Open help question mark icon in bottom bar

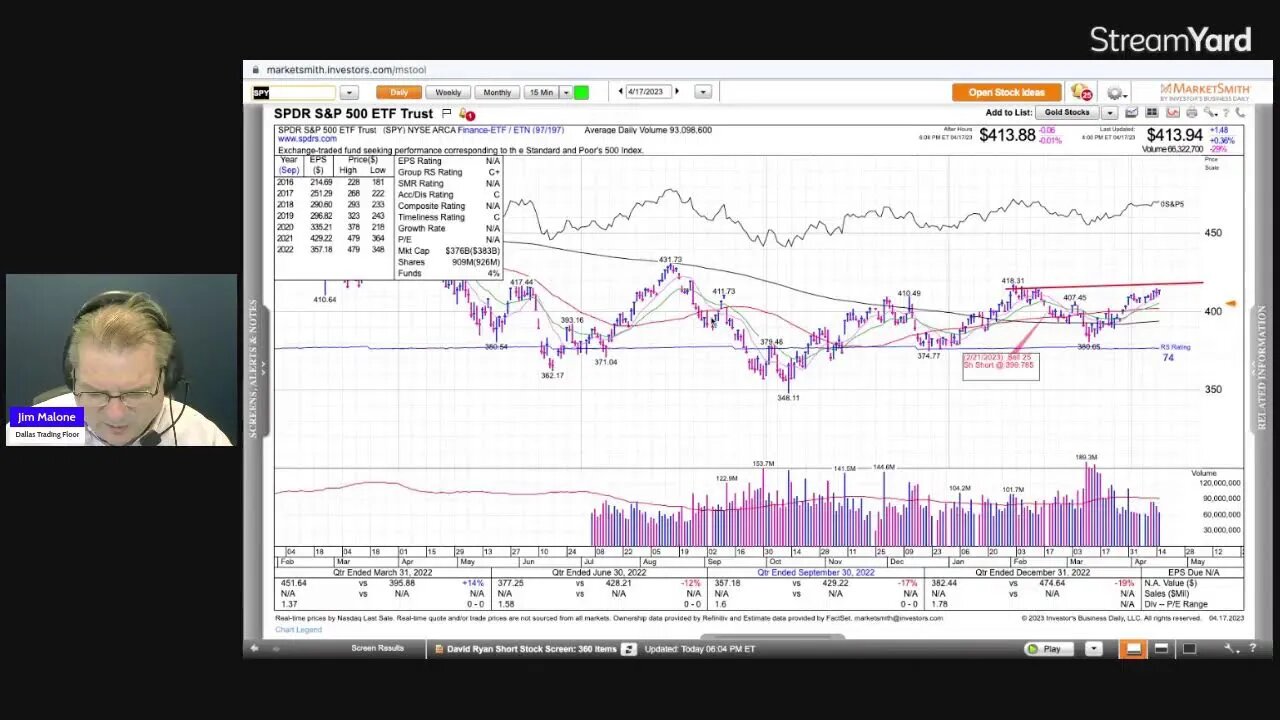[x=1252, y=649]
